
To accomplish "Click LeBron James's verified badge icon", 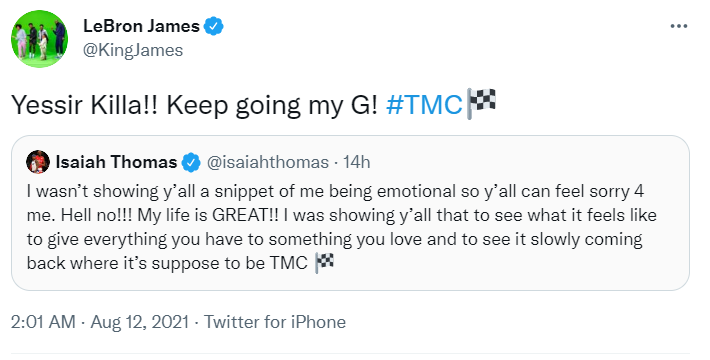I will [x=214, y=26].
